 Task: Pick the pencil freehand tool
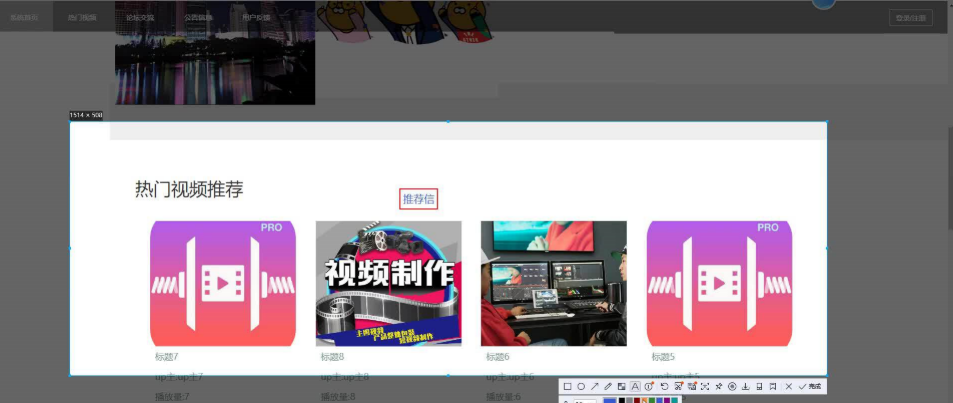[x=608, y=387]
